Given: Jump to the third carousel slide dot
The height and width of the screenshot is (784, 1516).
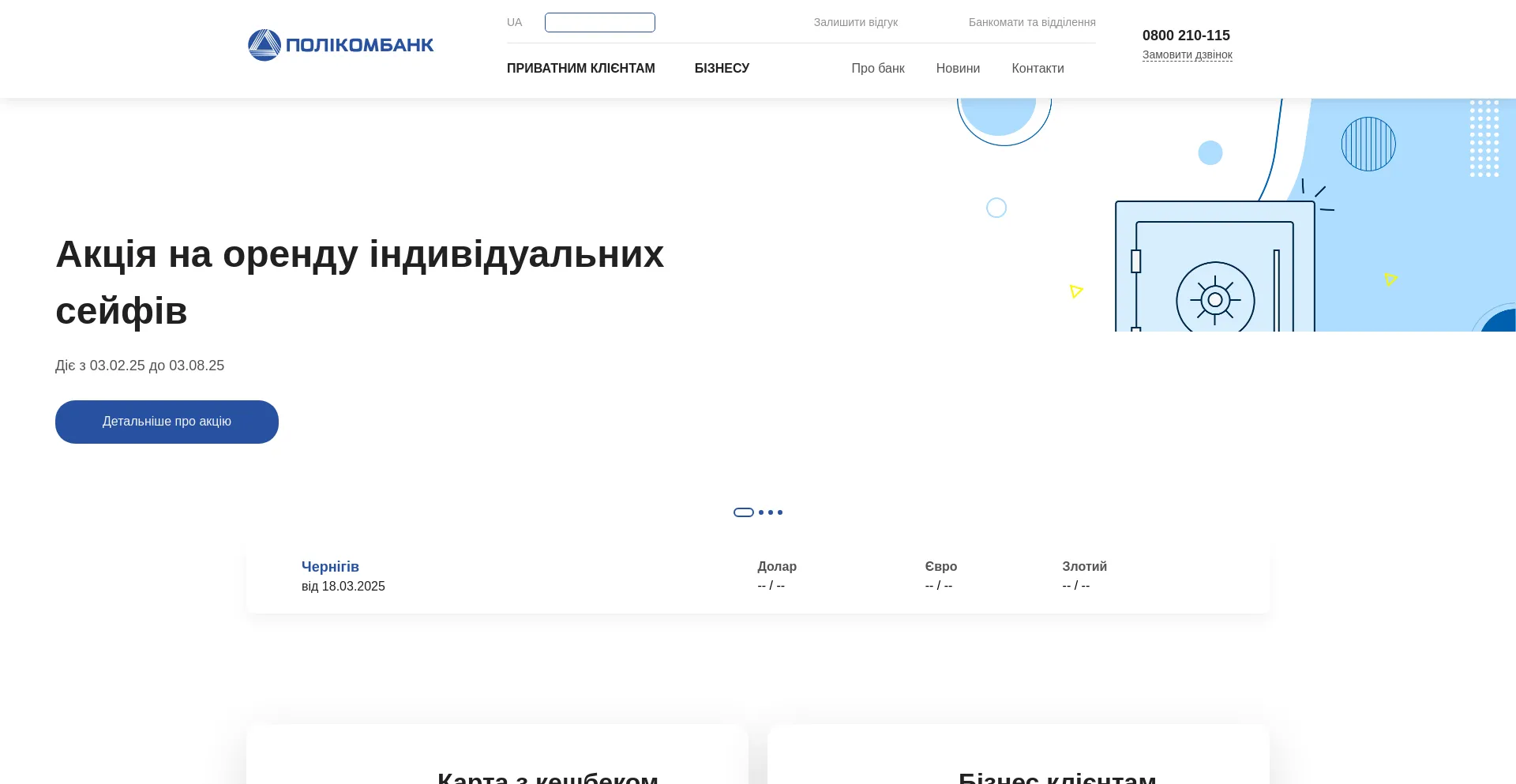Looking at the screenshot, I should [771, 512].
